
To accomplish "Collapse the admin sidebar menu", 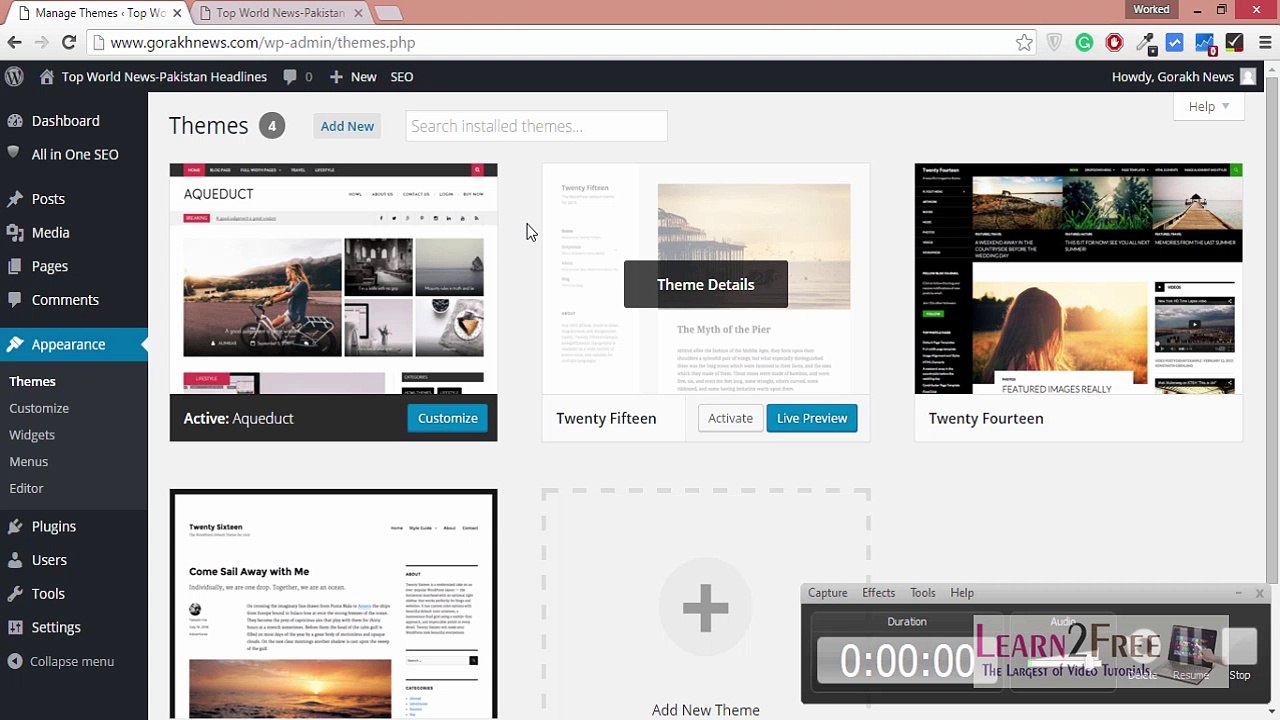I will point(60,661).
